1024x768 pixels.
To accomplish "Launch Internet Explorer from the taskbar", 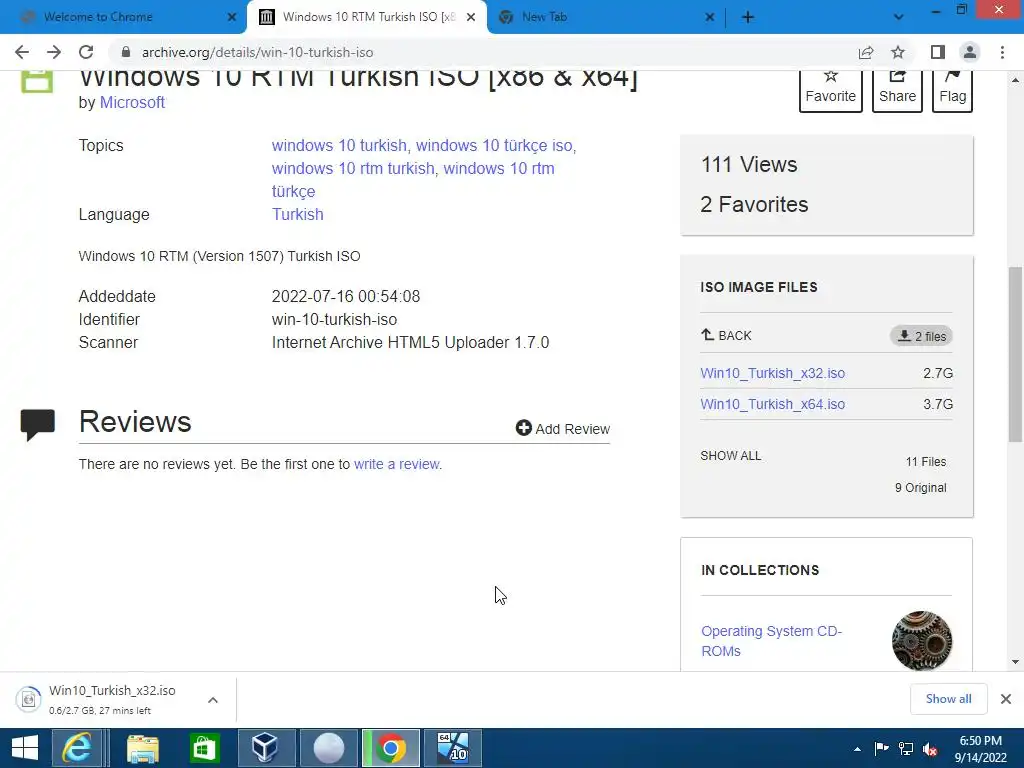I will pyautogui.click(x=78, y=748).
